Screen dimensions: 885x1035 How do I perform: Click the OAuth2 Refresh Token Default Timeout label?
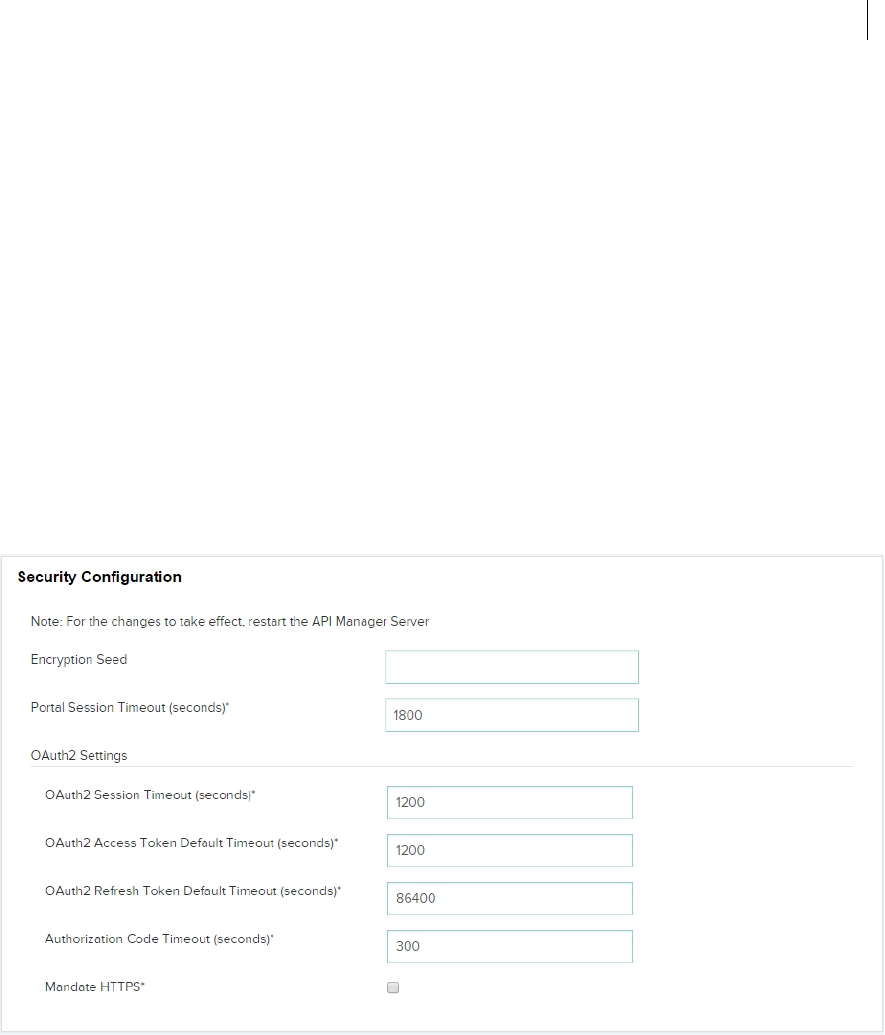coord(193,891)
